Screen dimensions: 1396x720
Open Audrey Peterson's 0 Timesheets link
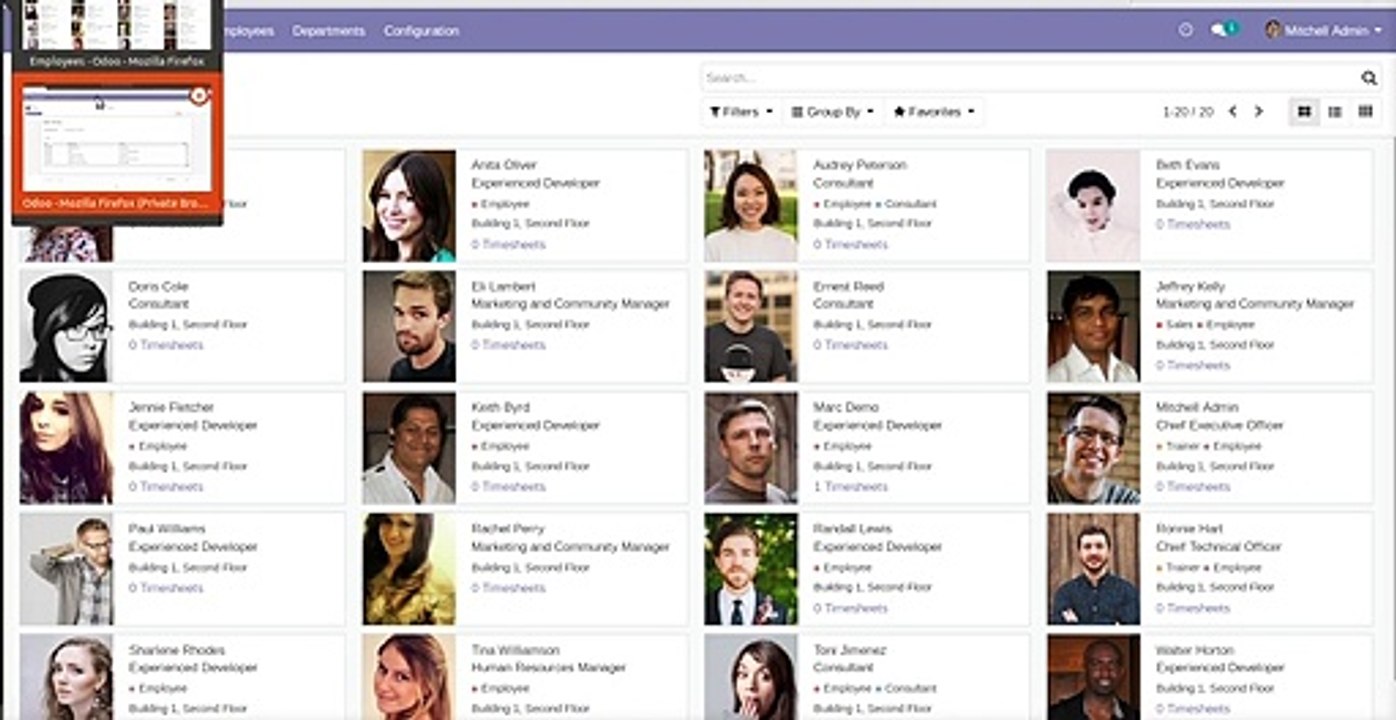(850, 244)
